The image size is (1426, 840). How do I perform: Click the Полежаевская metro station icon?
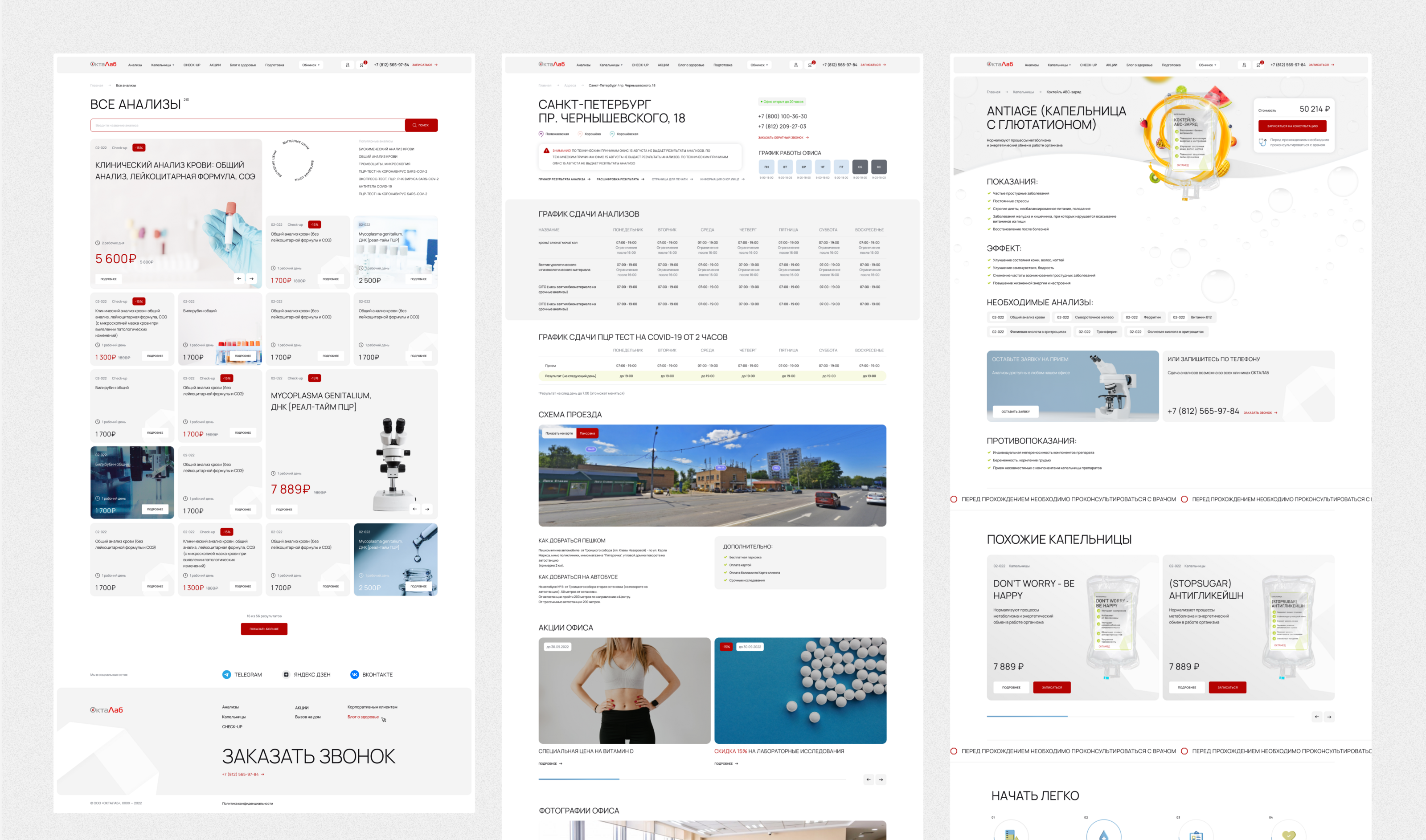click(x=541, y=134)
